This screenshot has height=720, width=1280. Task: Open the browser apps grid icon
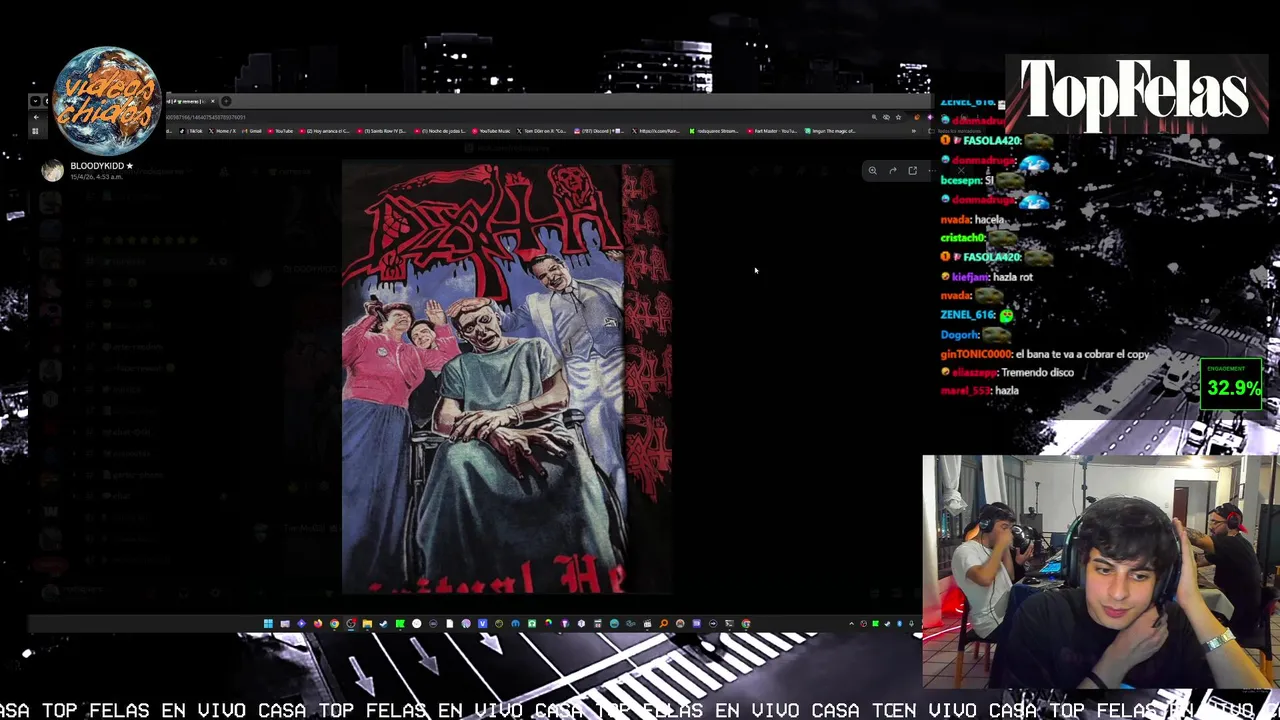pyautogui.click(x=35, y=131)
